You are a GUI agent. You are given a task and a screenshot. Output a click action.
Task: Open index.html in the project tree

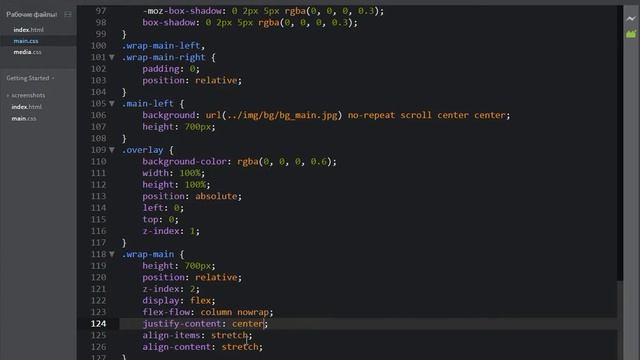click(27, 107)
